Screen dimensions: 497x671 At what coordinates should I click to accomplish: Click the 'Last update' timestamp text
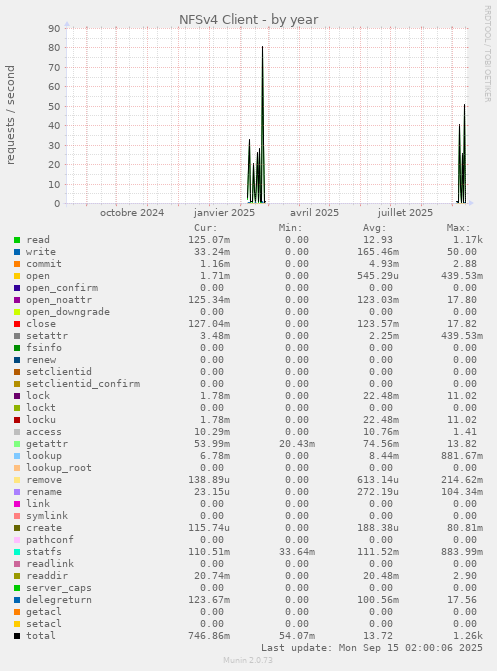(372, 648)
